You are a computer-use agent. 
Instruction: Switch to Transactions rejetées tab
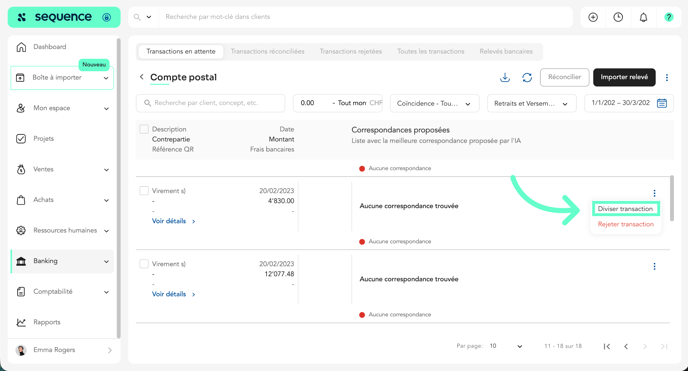tap(351, 51)
